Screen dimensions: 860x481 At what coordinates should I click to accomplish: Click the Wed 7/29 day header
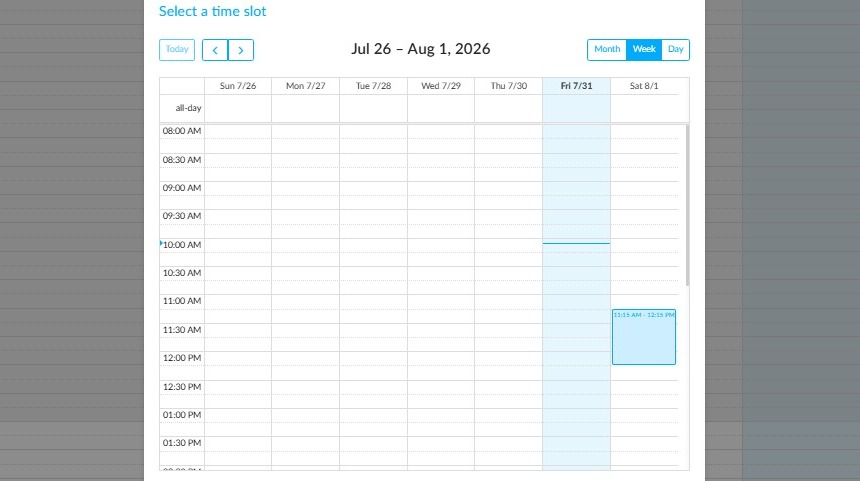coord(441,86)
